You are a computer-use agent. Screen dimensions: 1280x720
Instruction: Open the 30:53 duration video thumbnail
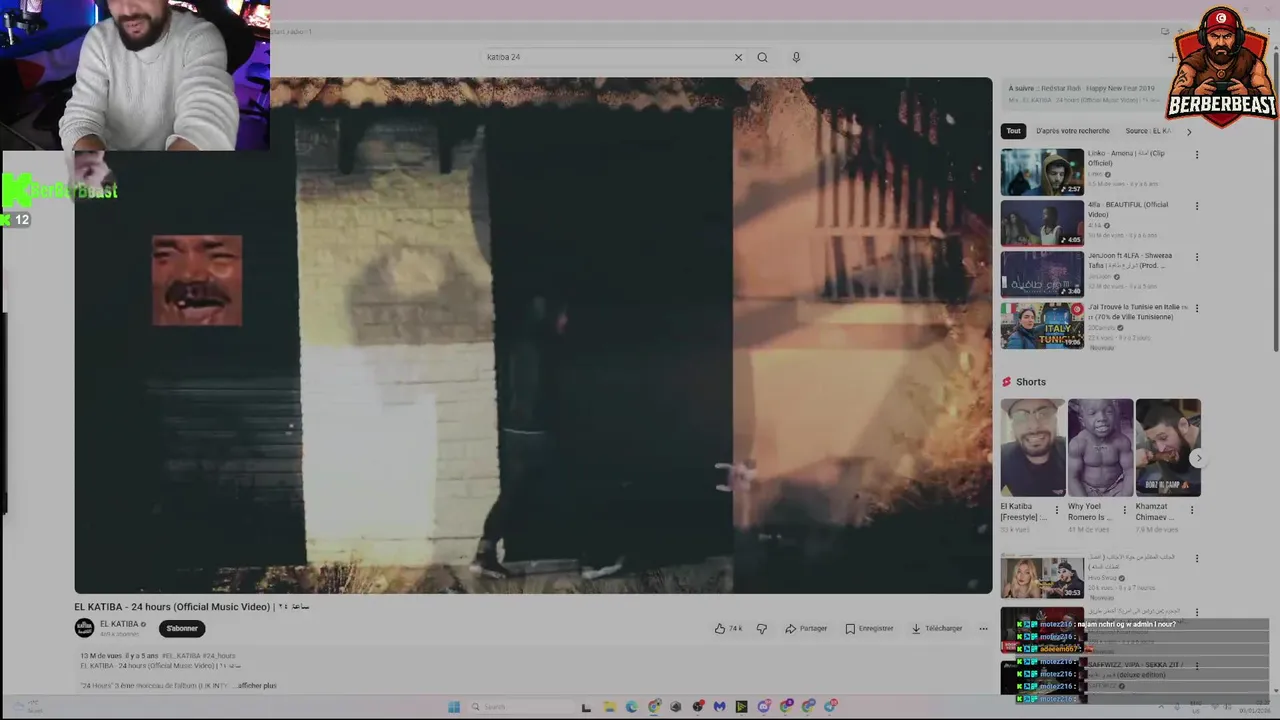[x=1042, y=577]
